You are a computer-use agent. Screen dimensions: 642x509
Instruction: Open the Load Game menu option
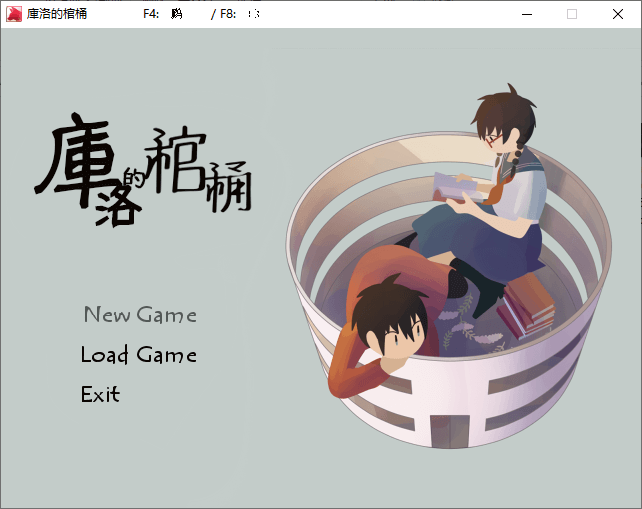point(138,355)
